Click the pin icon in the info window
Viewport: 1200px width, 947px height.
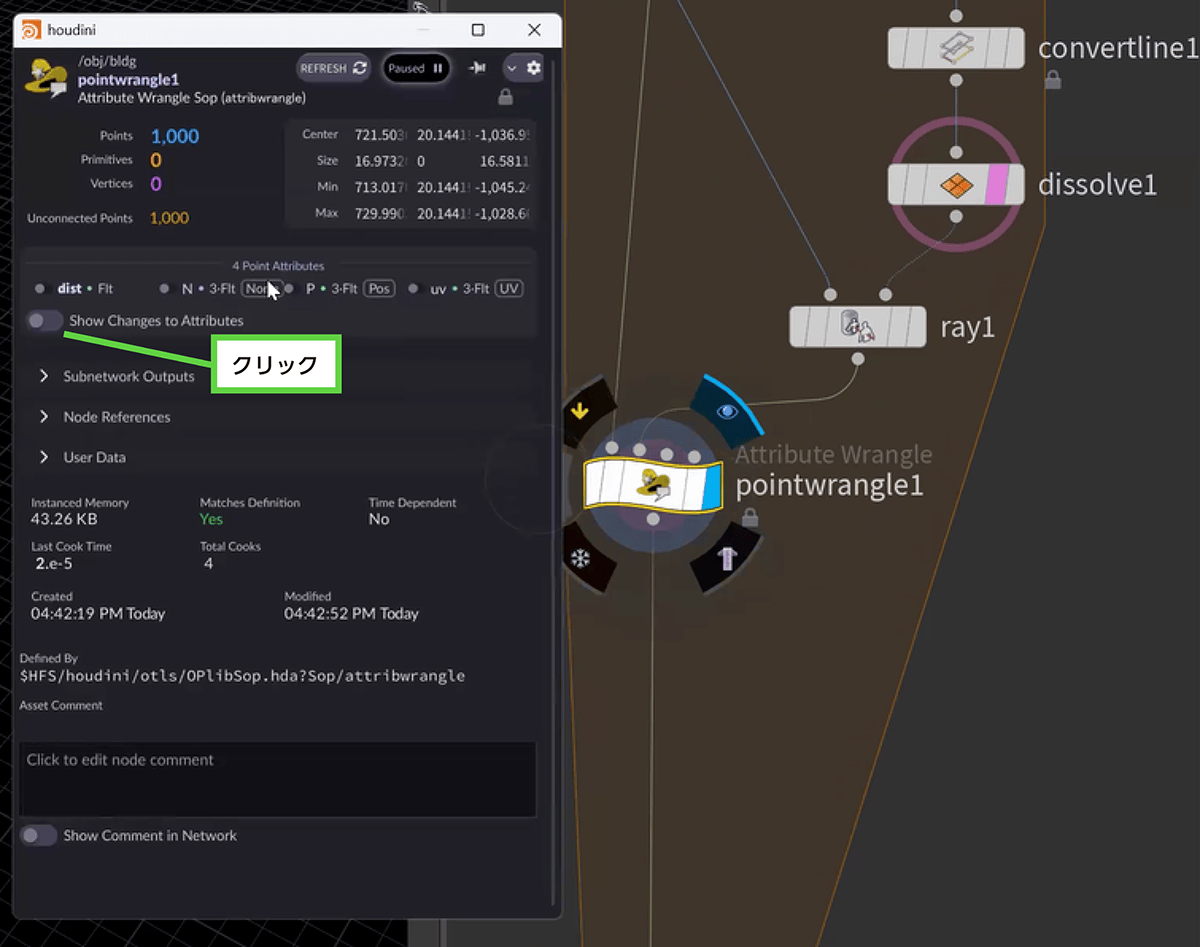click(x=477, y=68)
